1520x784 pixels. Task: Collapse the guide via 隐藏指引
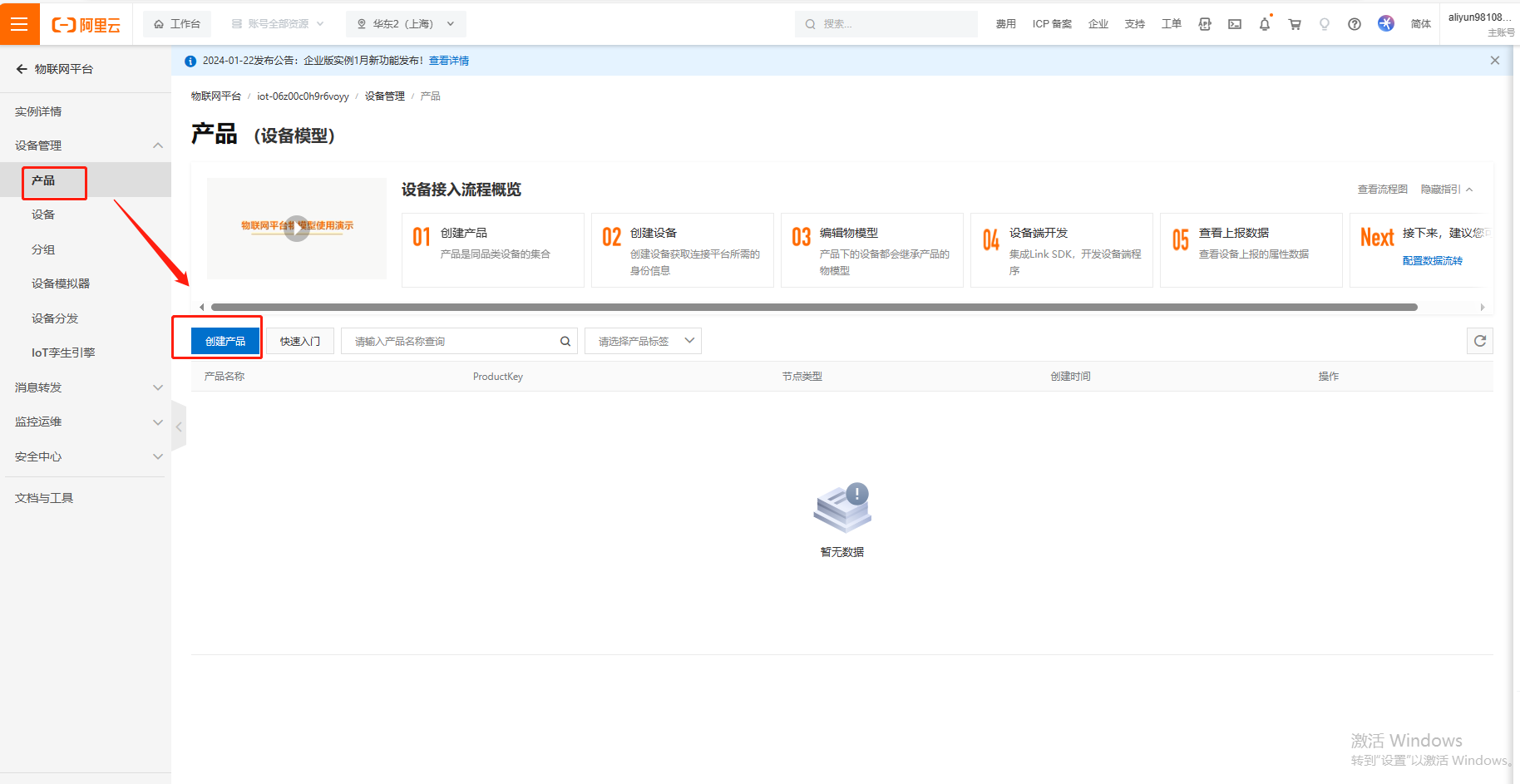[x=1446, y=190]
